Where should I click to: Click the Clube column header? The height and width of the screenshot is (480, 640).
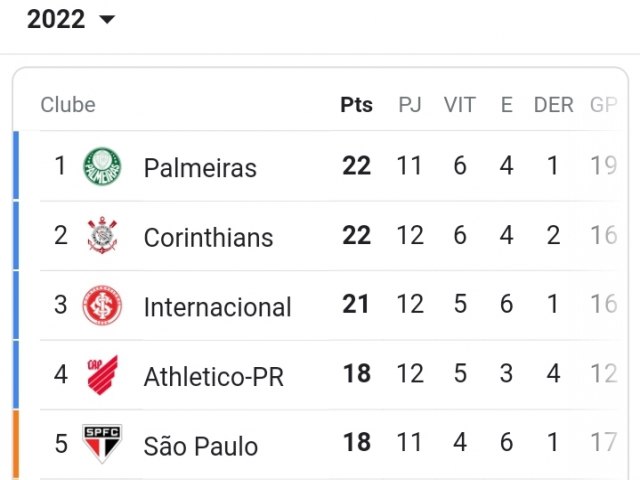68,105
